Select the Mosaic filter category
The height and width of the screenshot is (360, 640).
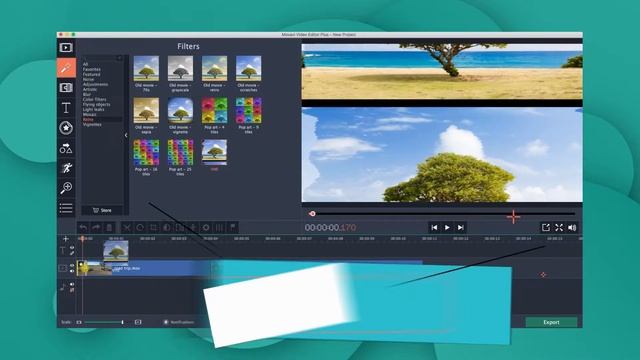pyautogui.click(x=89, y=114)
